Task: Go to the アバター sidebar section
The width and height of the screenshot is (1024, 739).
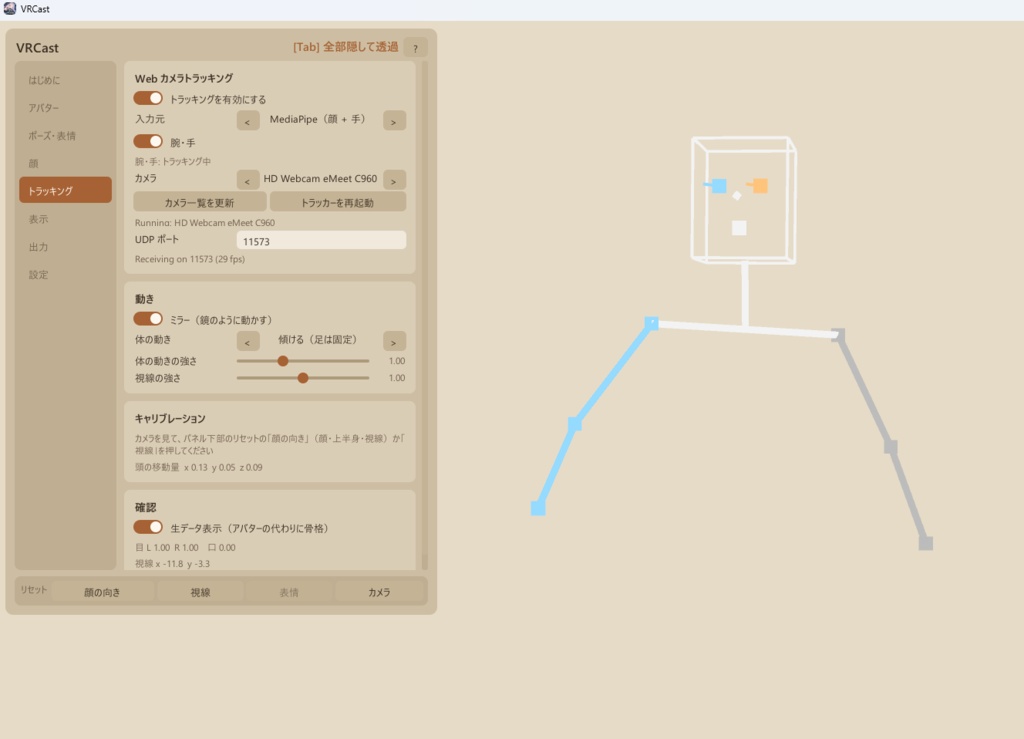Action: click(65, 108)
